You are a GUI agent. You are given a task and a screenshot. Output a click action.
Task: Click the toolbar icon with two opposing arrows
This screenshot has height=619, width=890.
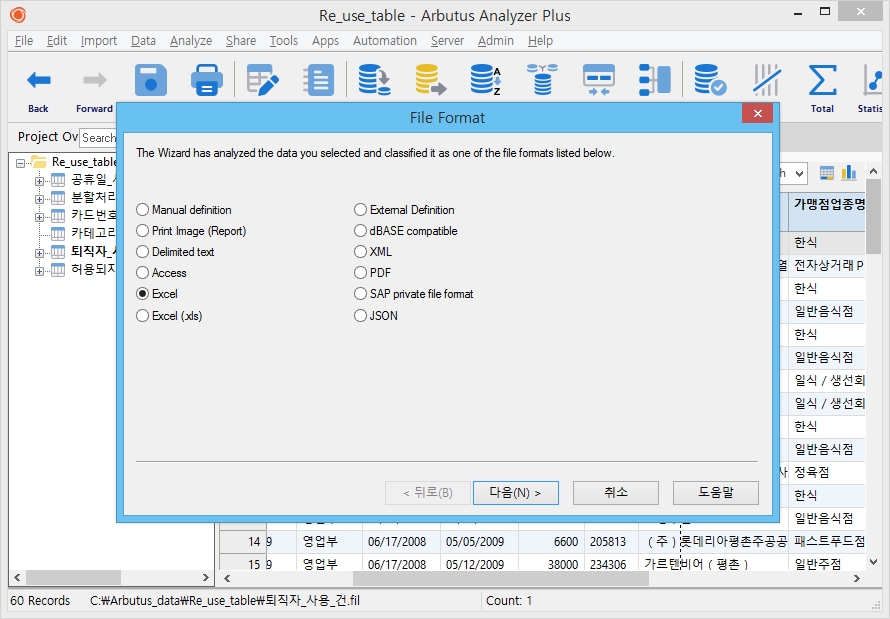coord(598,80)
